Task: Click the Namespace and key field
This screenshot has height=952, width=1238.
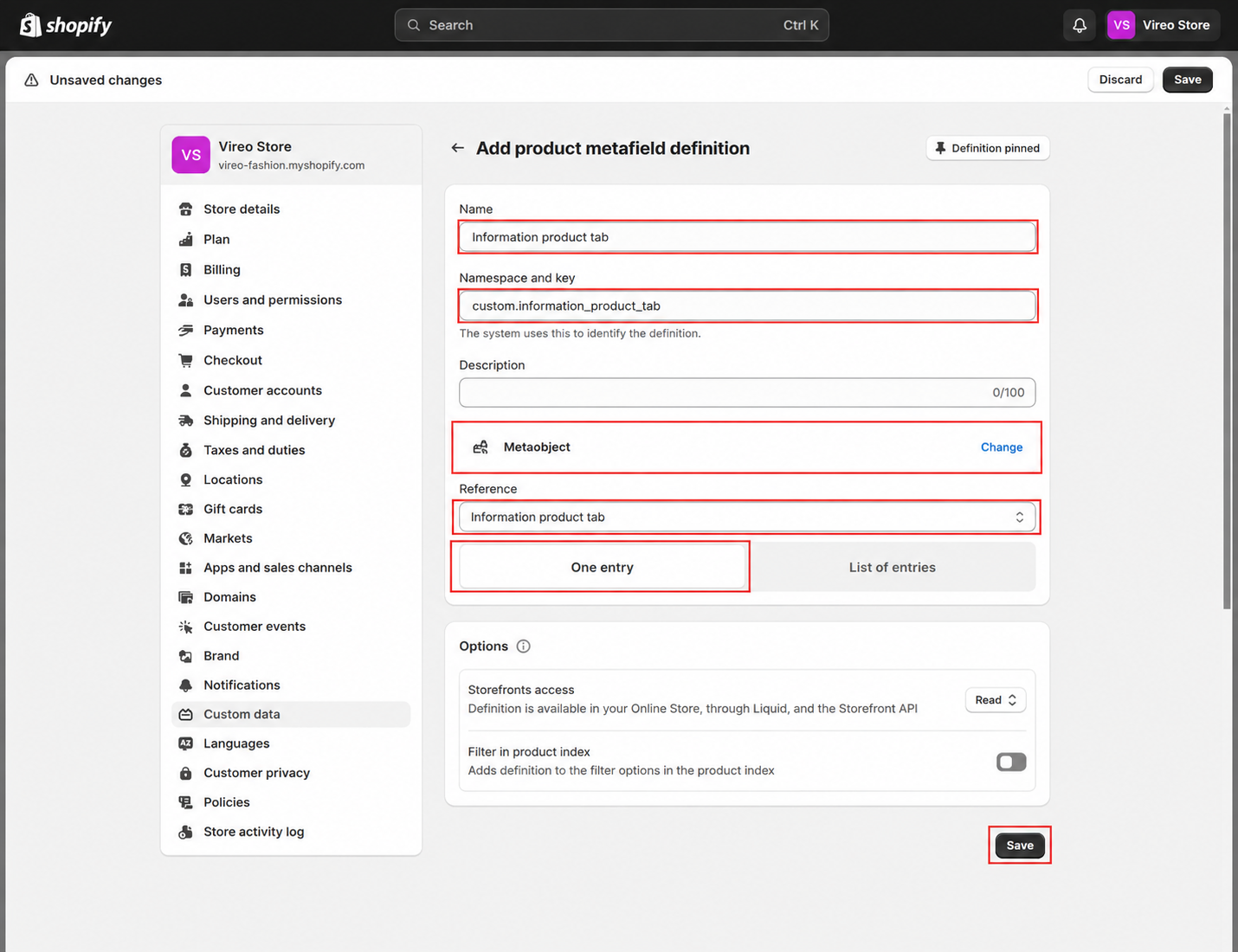Action: click(747, 306)
